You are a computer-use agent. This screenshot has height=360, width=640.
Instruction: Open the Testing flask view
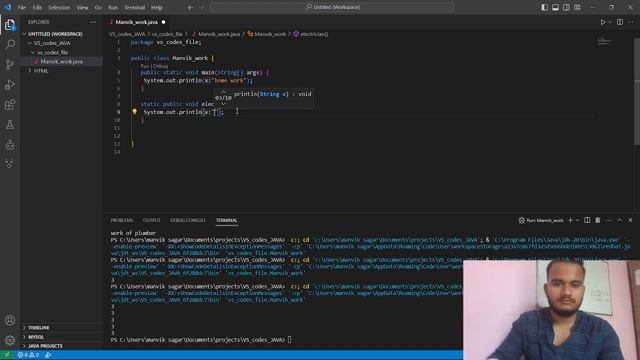10,125
